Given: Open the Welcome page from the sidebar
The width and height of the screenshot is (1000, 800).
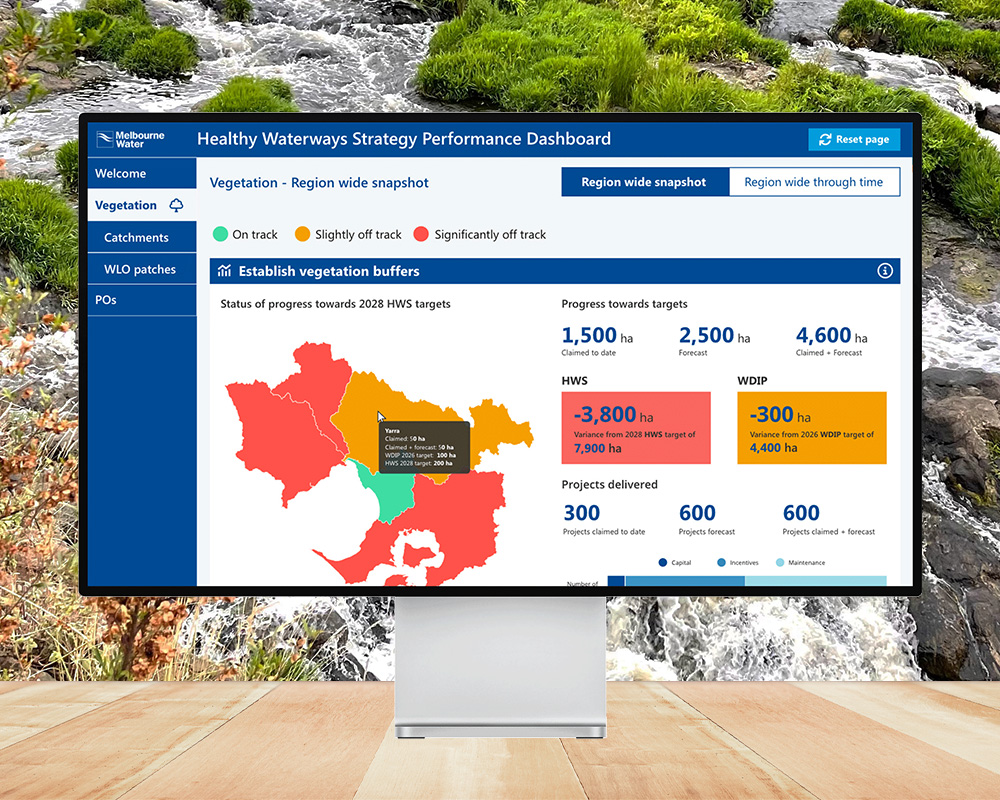Looking at the screenshot, I should coord(120,173).
